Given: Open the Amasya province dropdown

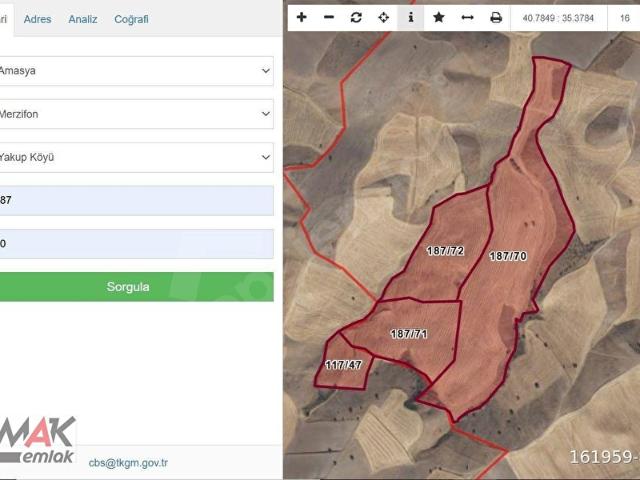Looking at the screenshot, I should tap(136, 71).
